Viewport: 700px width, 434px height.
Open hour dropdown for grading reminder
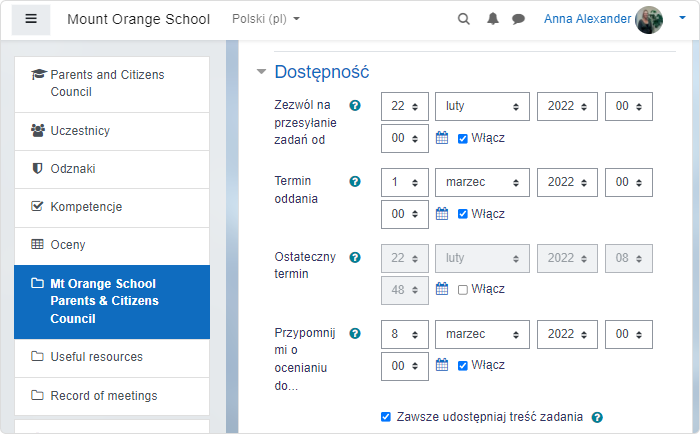point(629,334)
